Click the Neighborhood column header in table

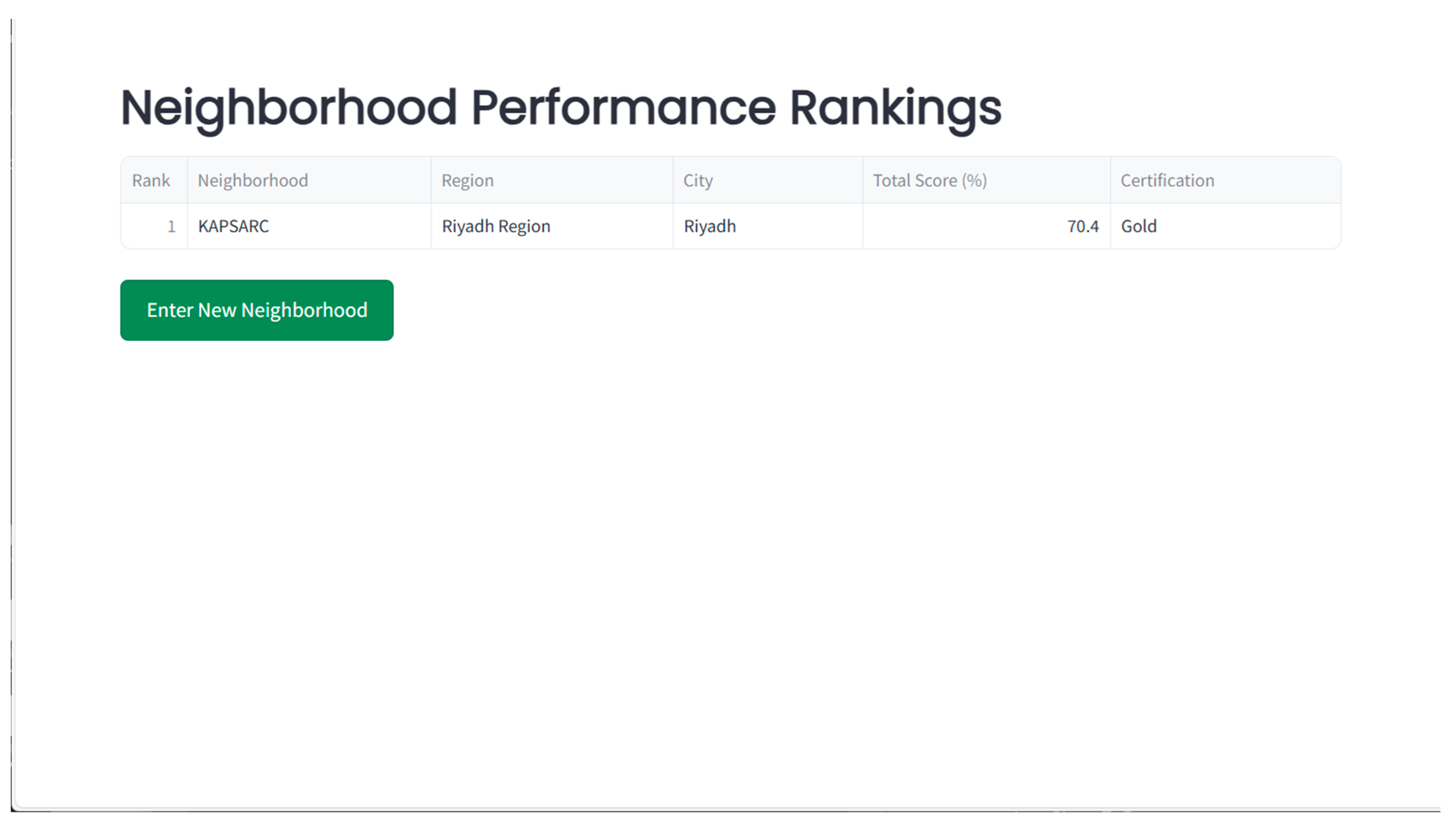(253, 180)
